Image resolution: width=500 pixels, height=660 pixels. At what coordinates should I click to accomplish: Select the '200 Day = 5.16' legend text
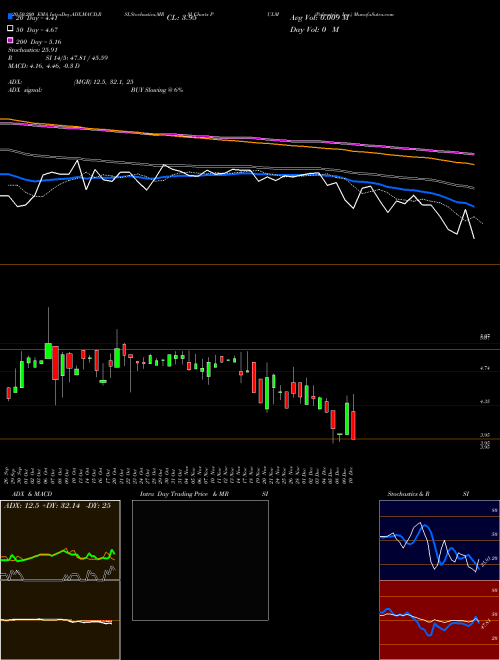point(39,42)
